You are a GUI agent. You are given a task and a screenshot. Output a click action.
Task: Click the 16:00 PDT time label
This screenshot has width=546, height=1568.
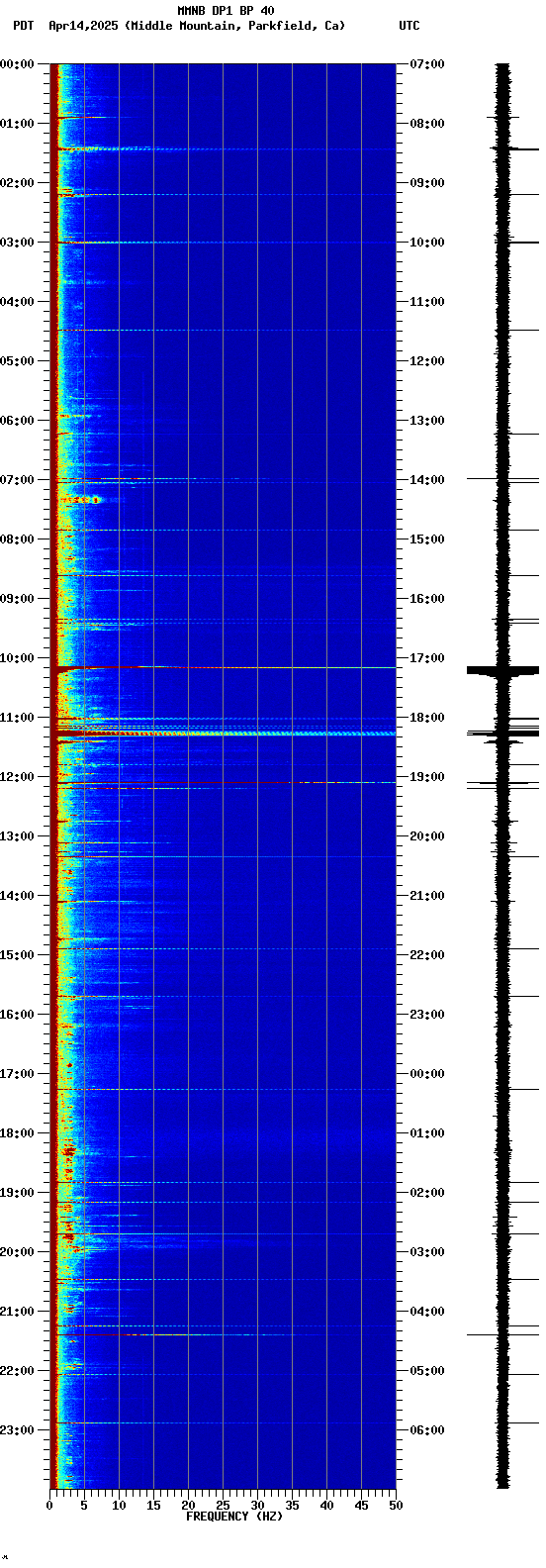pos(18,1015)
